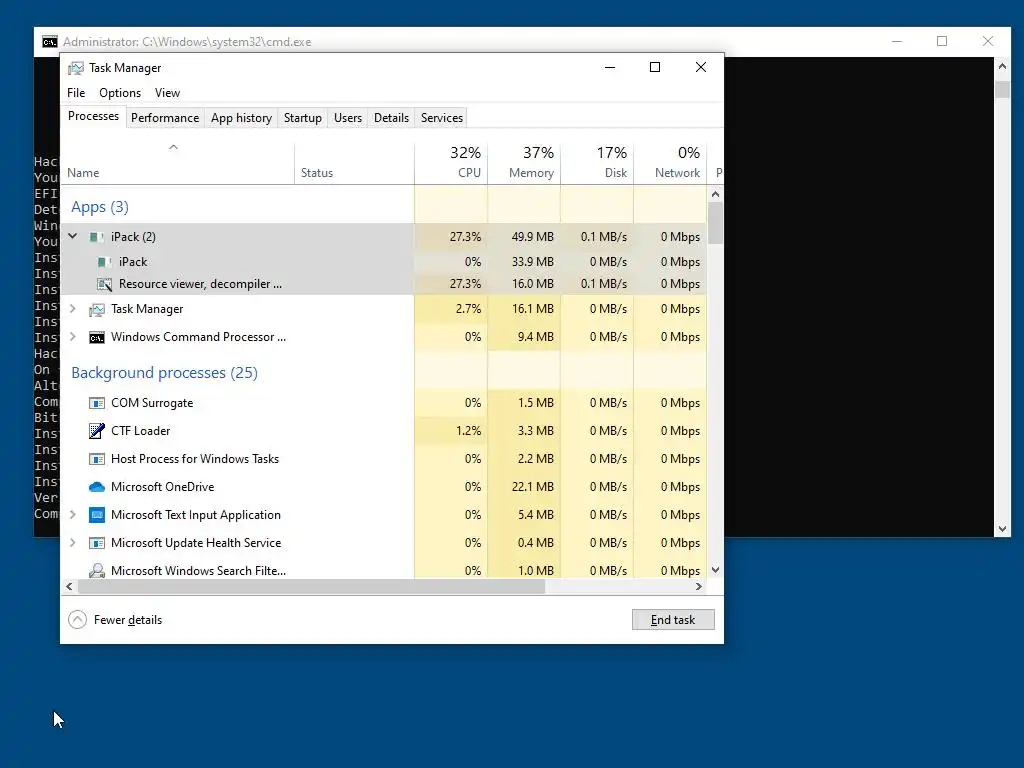1024x768 pixels.
Task: Click the Fewer details link
Action: pos(127,620)
